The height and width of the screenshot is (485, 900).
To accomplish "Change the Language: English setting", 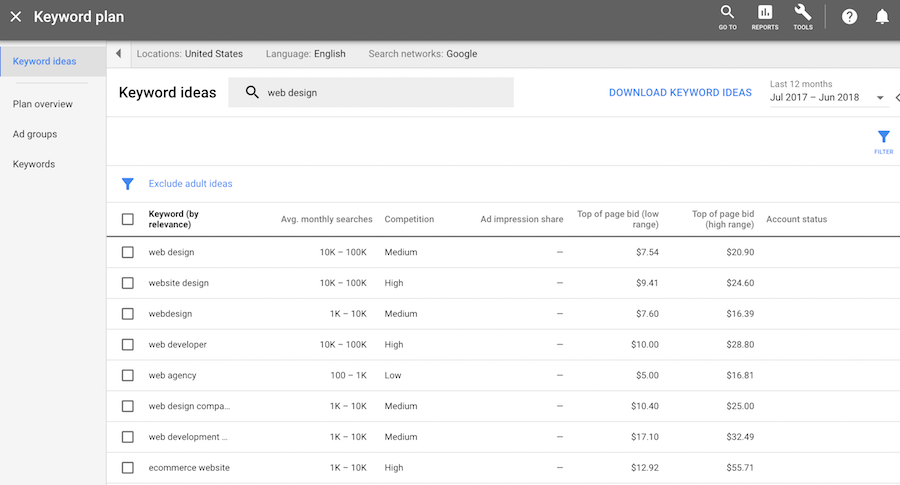I will point(305,54).
